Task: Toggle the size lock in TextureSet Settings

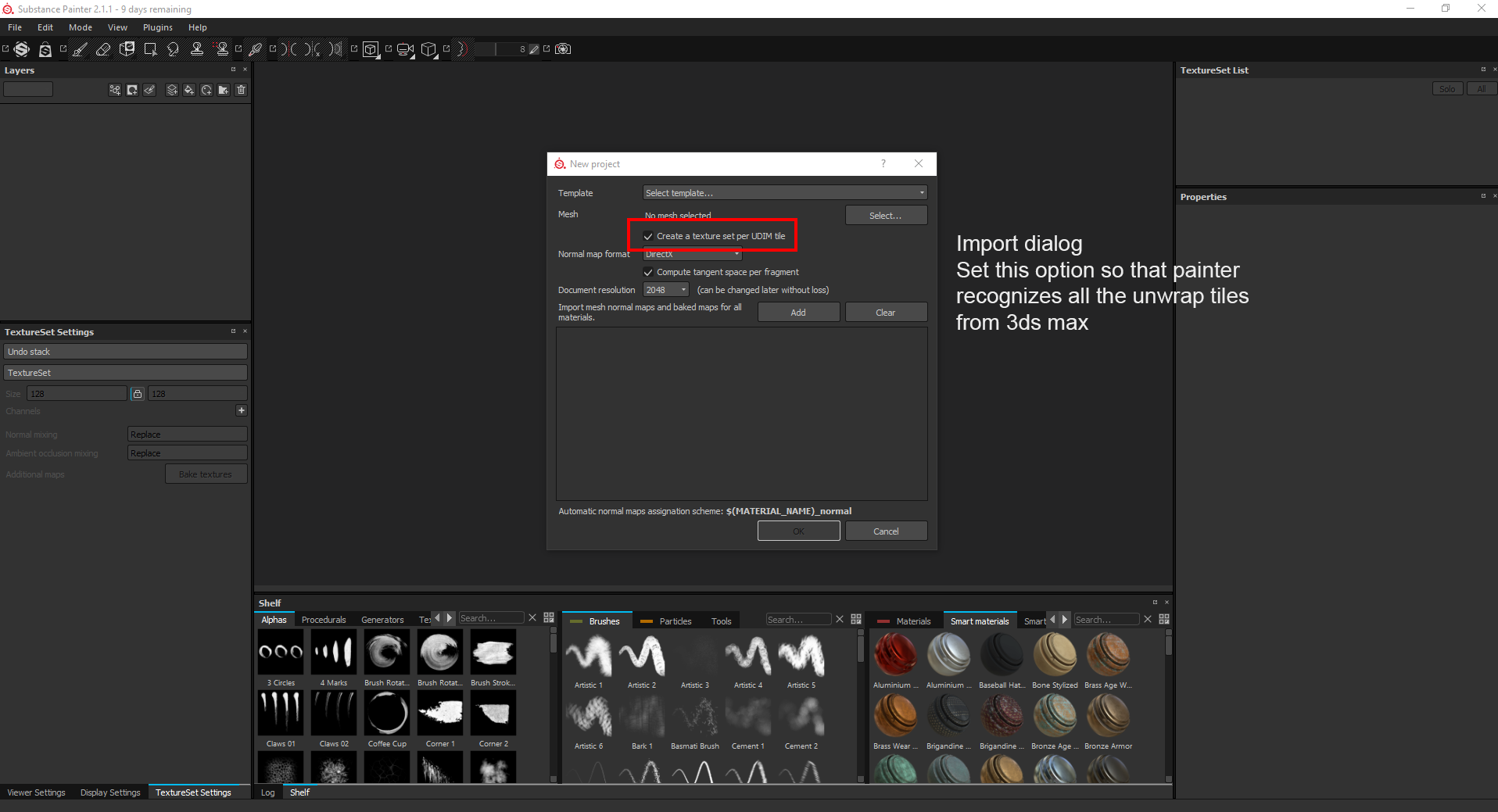Action: (138, 394)
